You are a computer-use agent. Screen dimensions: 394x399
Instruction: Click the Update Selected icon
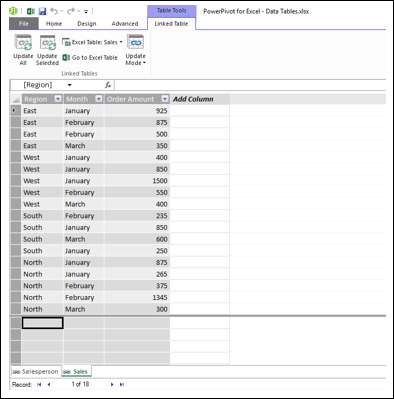pyautogui.click(x=48, y=43)
